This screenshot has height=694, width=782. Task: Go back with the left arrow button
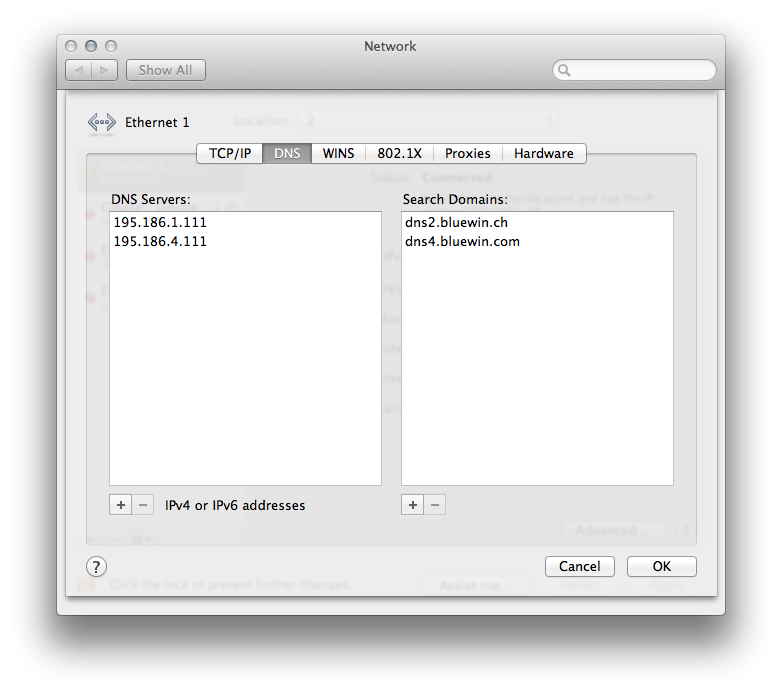[x=79, y=70]
